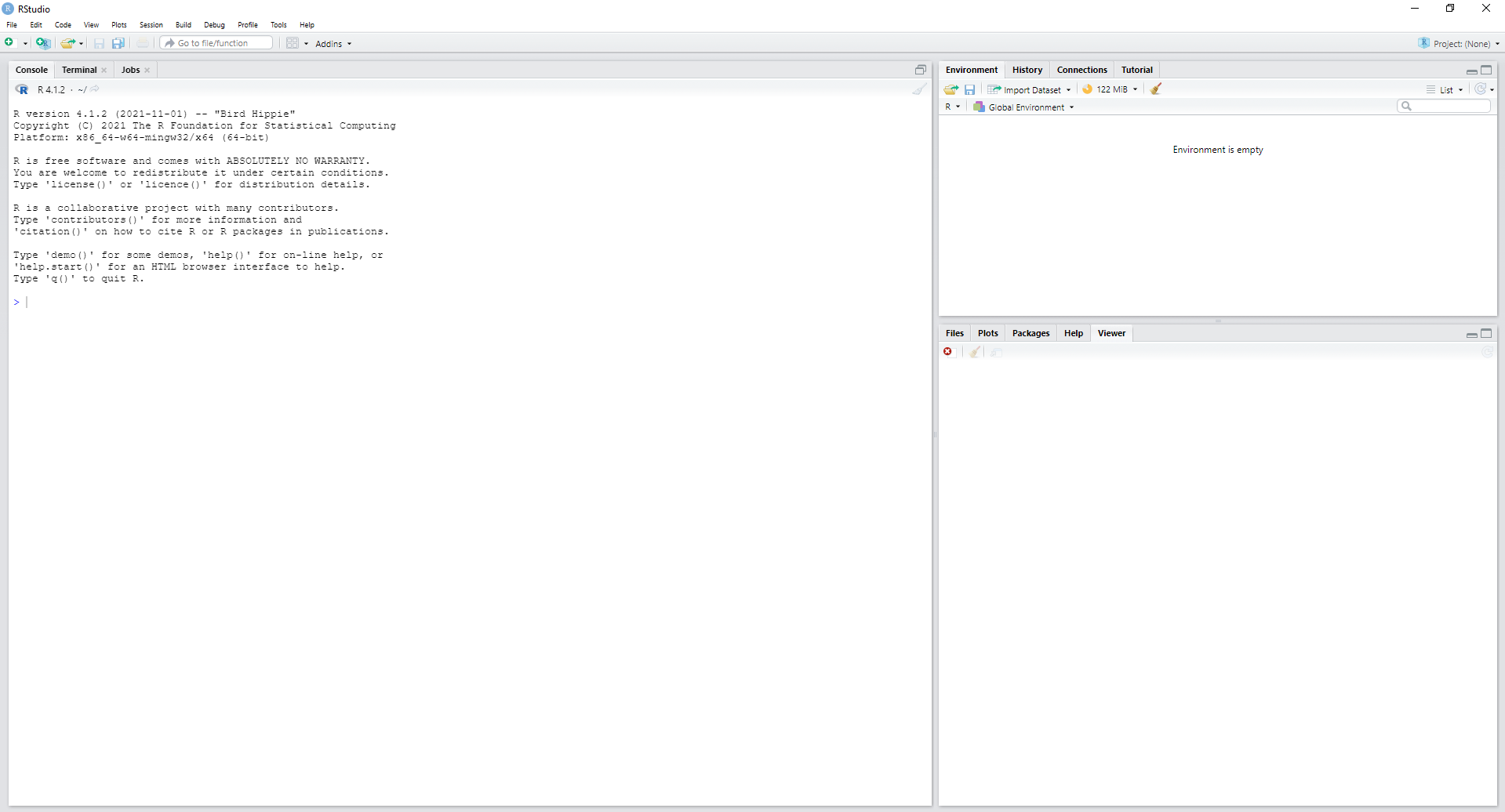The height and width of the screenshot is (812, 1505).
Task: Click the New File icon
Action: click(x=9, y=42)
